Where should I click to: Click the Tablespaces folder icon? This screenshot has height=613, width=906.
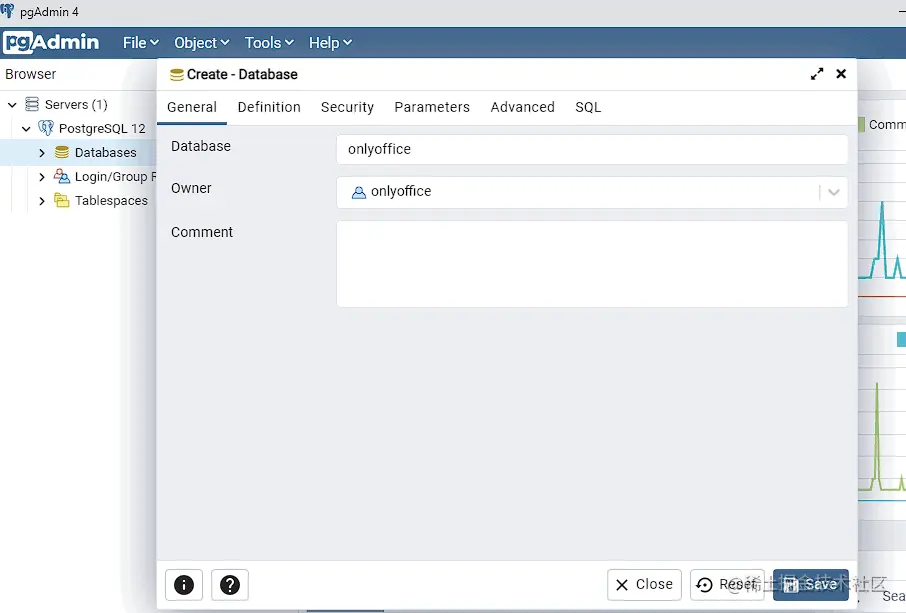point(61,200)
